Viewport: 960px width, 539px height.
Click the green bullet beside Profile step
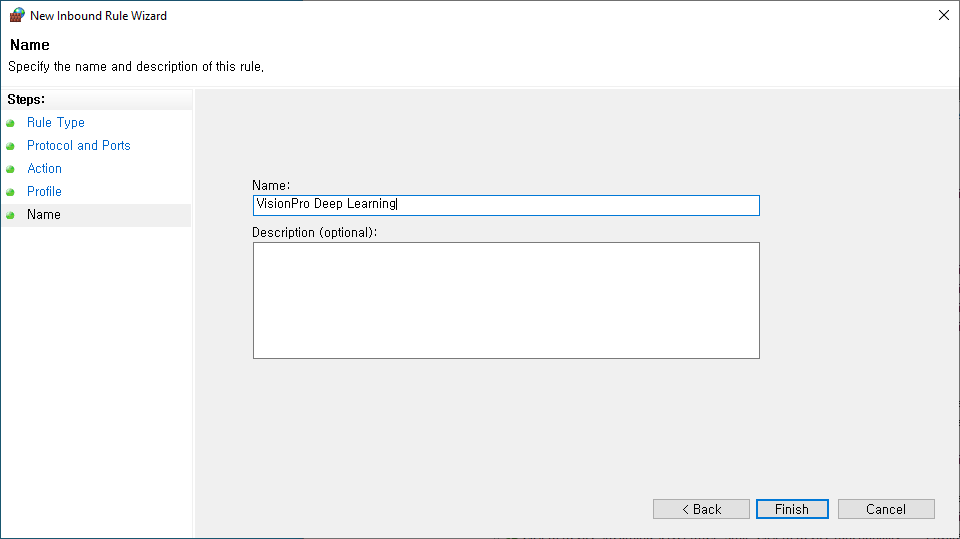coord(10,192)
